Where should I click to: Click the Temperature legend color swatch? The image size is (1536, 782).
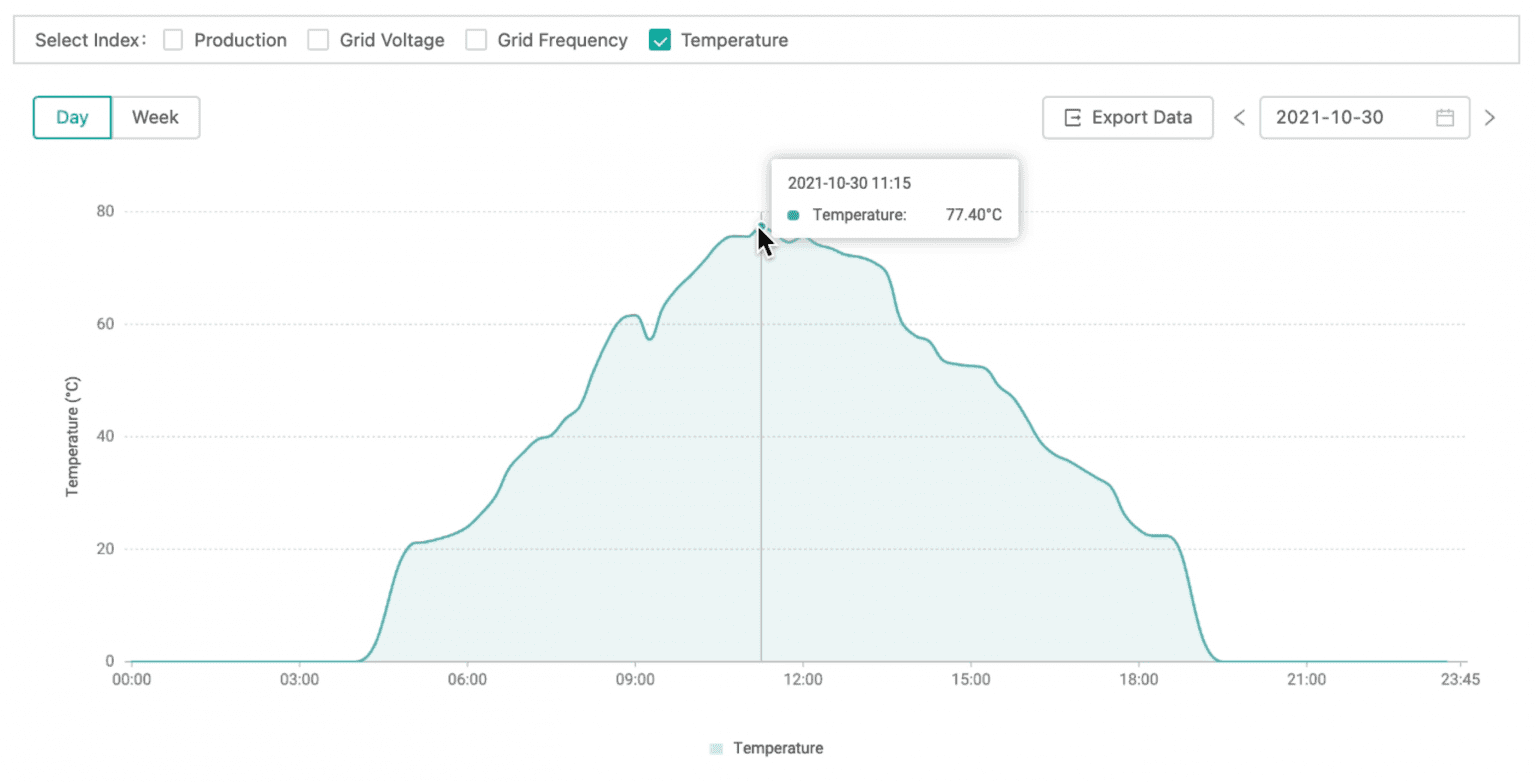click(x=716, y=749)
